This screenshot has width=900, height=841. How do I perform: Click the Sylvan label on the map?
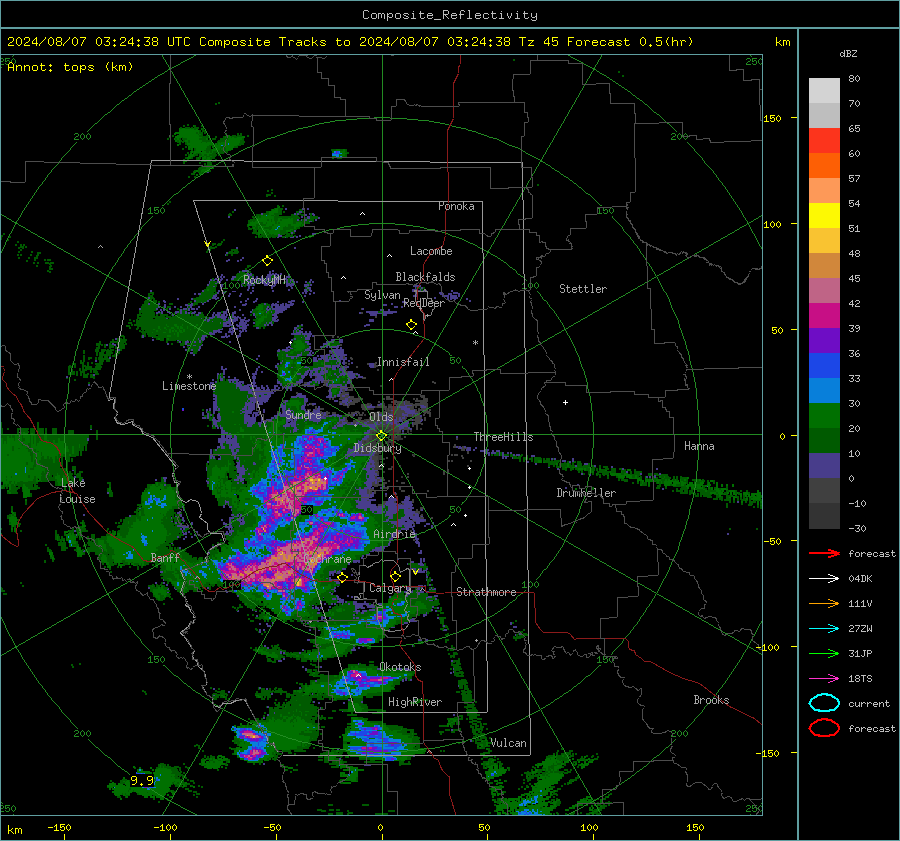382,295
